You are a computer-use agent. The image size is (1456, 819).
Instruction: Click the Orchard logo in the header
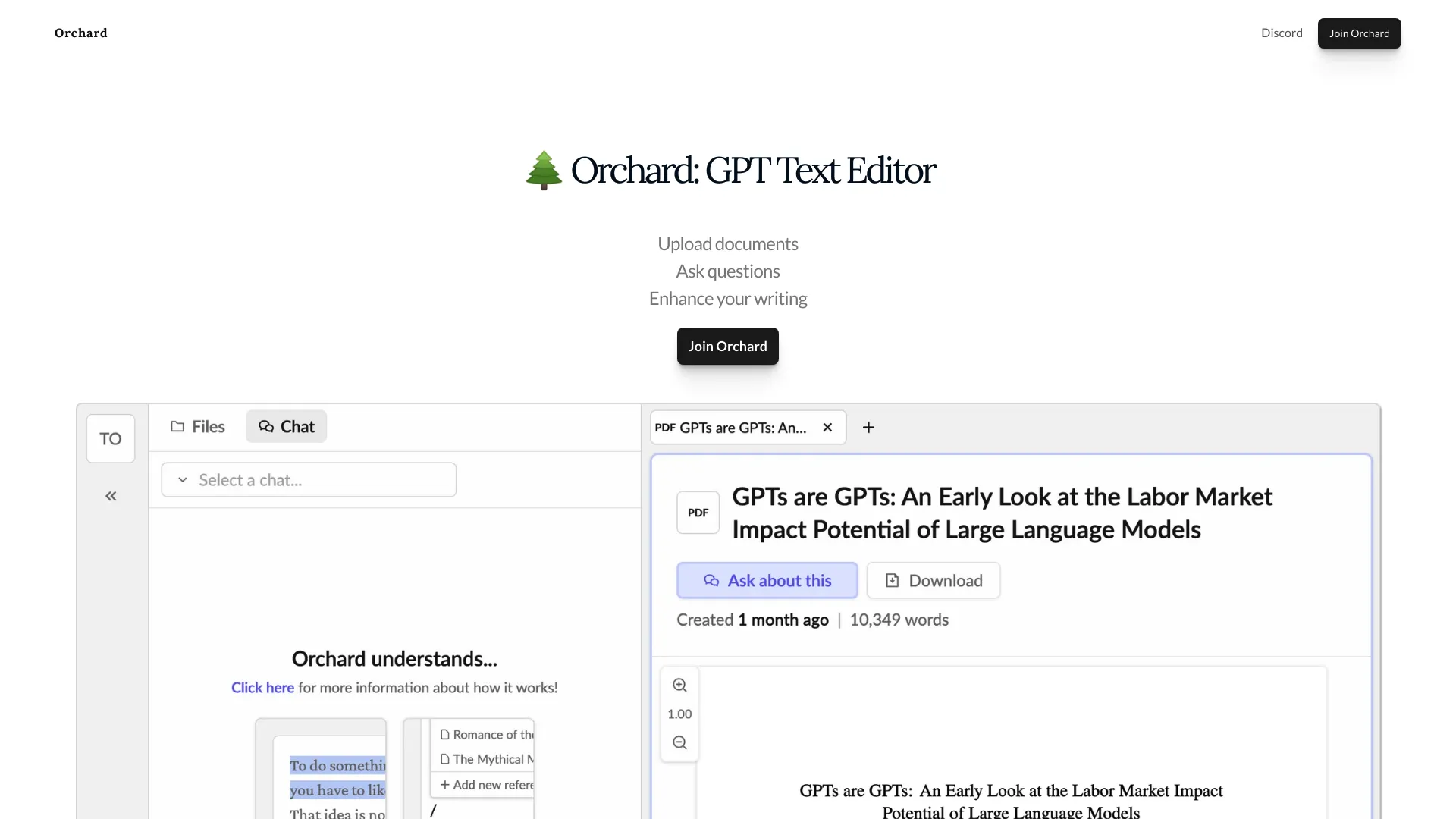coord(81,33)
